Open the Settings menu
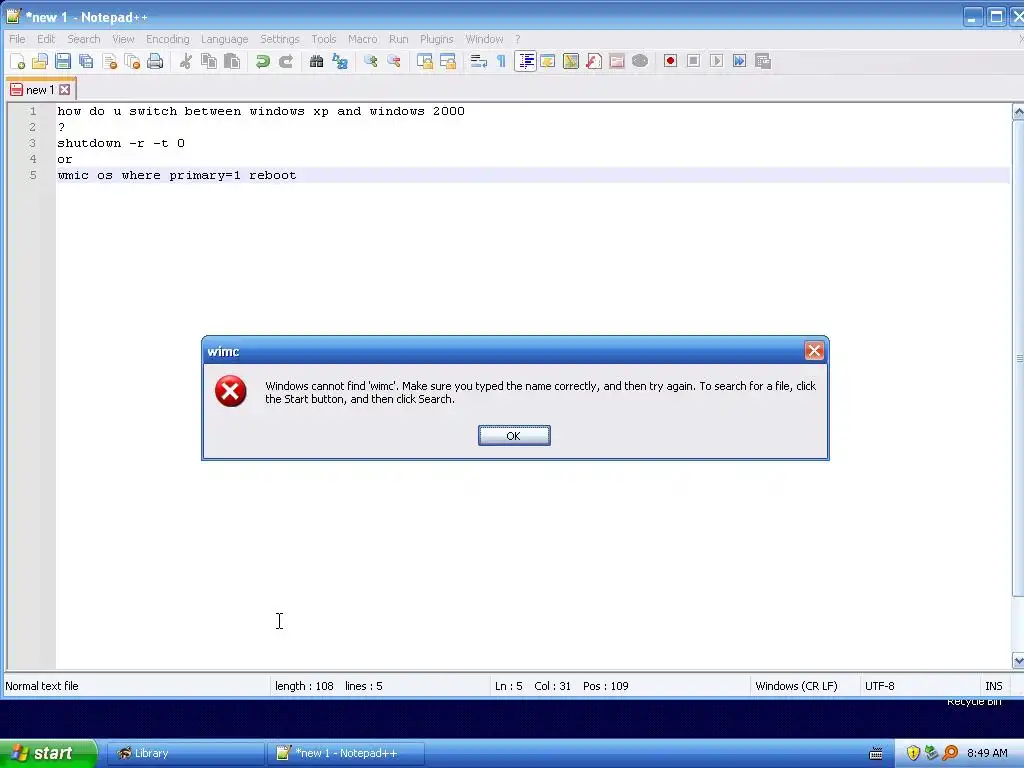The height and width of the screenshot is (768, 1024). click(x=280, y=39)
